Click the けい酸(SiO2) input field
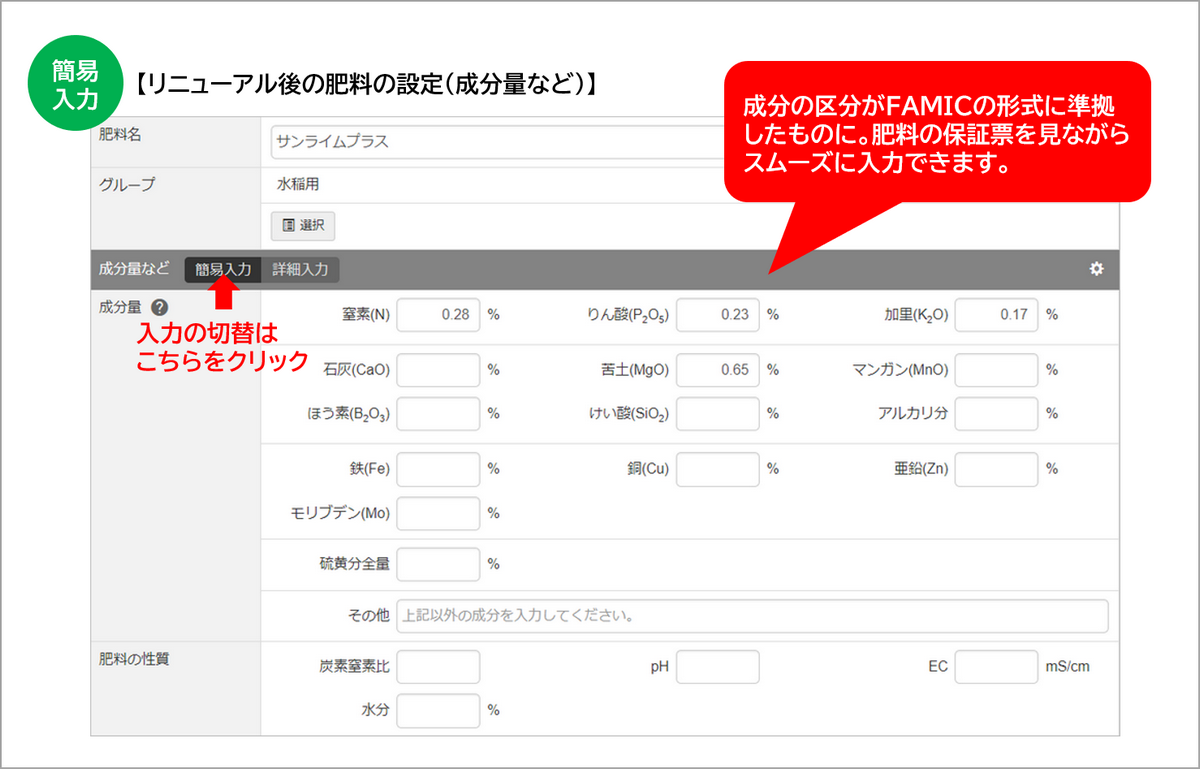This screenshot has height=769, width=1200. [x=717, y=413]
